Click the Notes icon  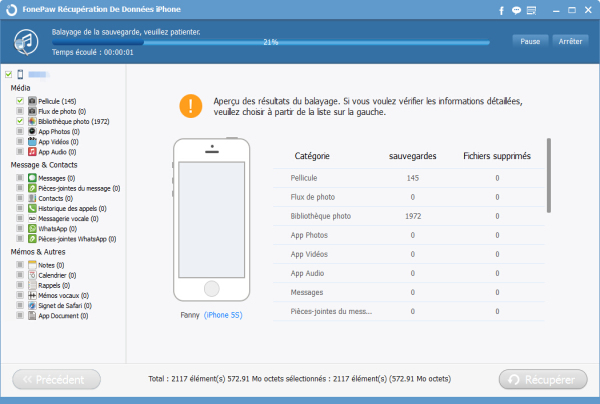32,265
